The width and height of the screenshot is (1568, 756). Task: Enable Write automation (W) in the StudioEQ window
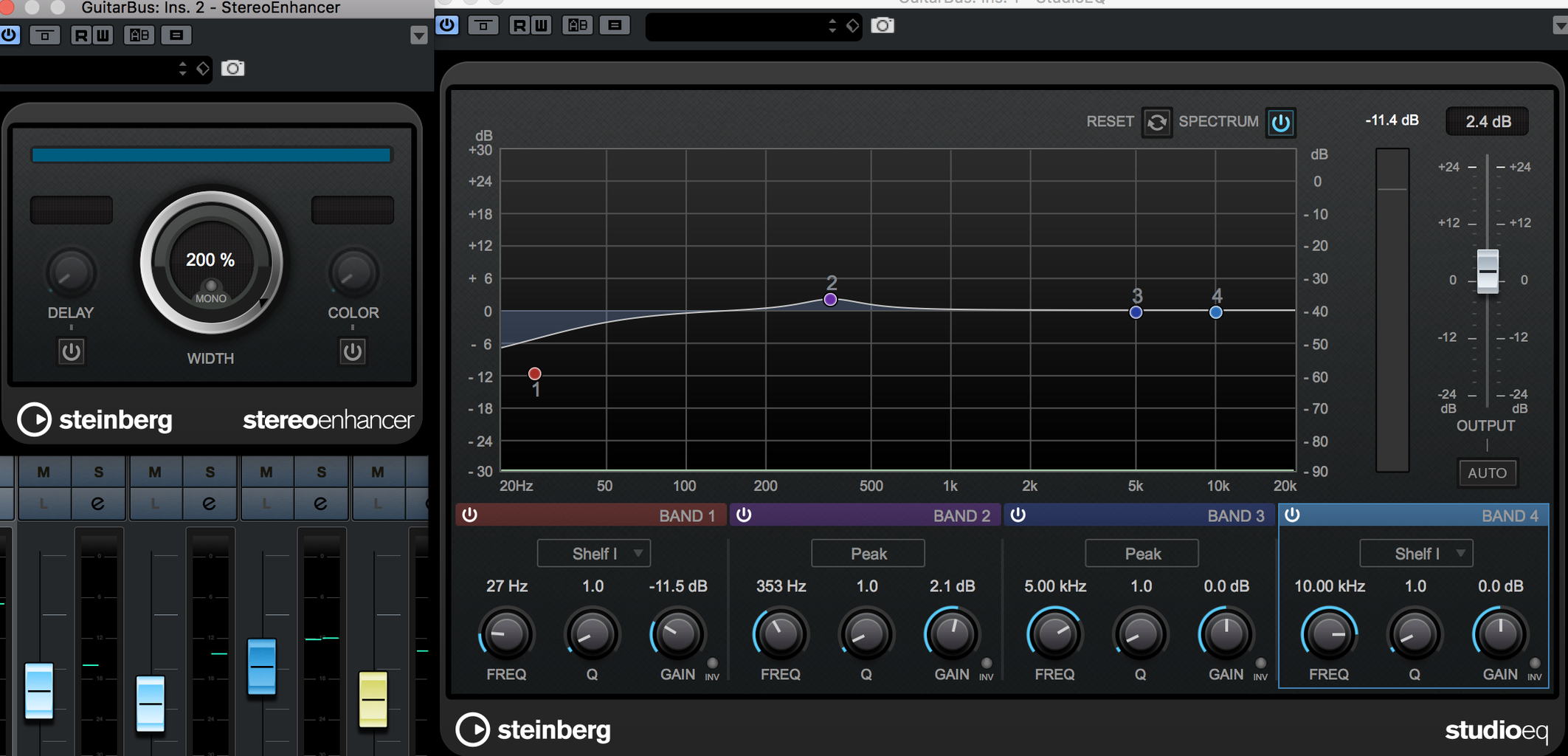[x=541, y=25]
